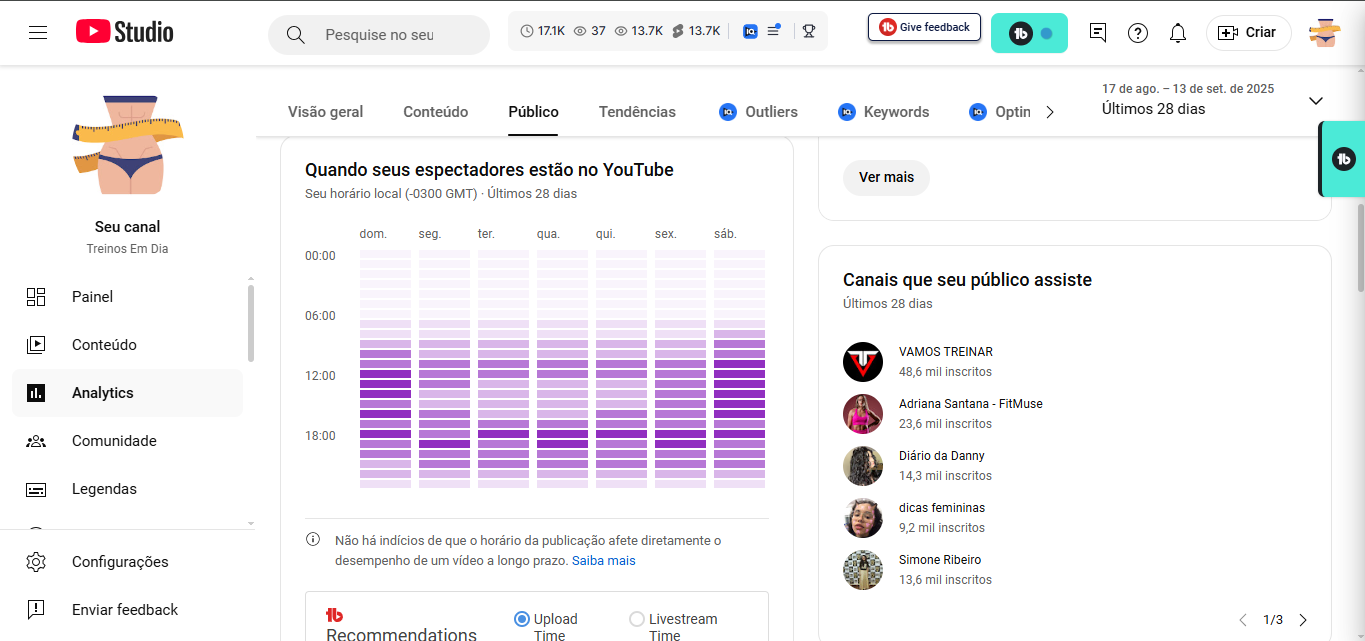Click the channel avatar in top right

pyautogui.click(x=1325, y=33)
